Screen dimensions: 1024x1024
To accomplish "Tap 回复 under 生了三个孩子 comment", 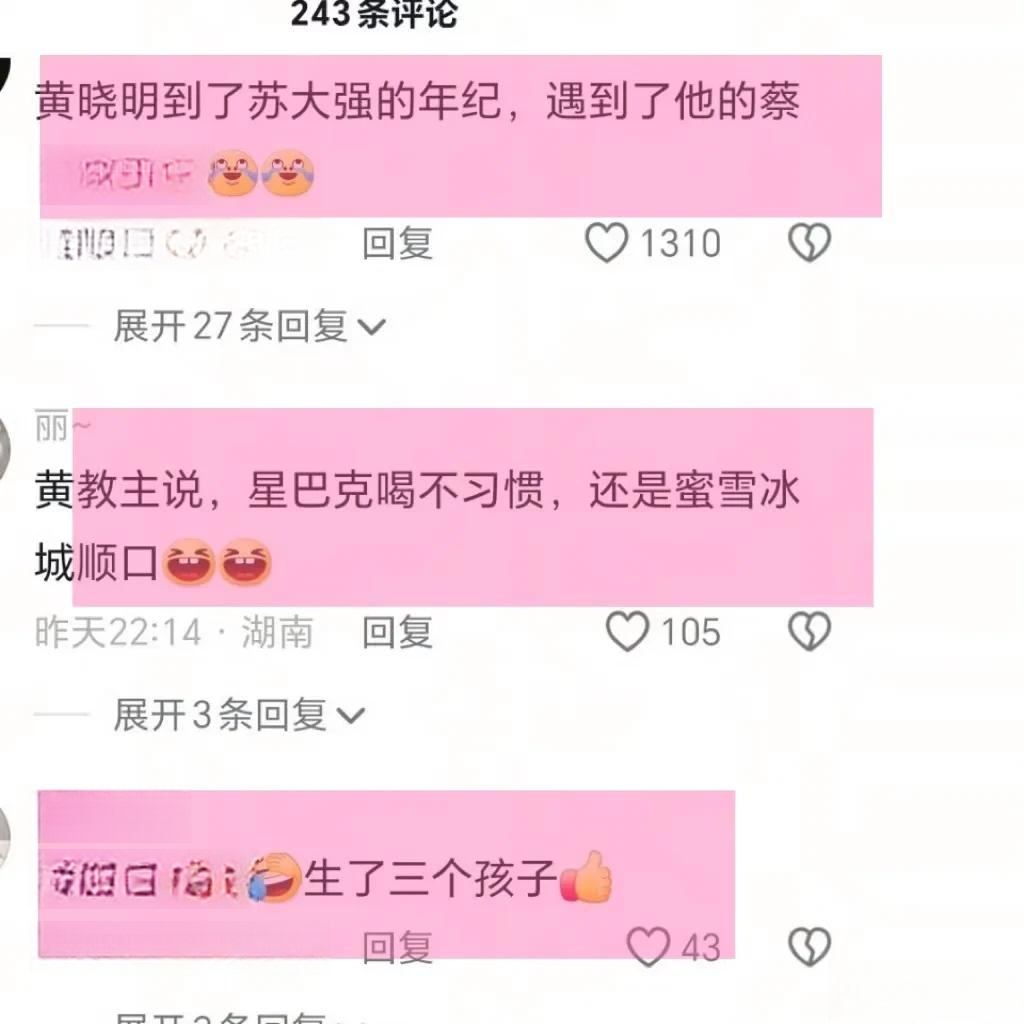I will [397, 947].
